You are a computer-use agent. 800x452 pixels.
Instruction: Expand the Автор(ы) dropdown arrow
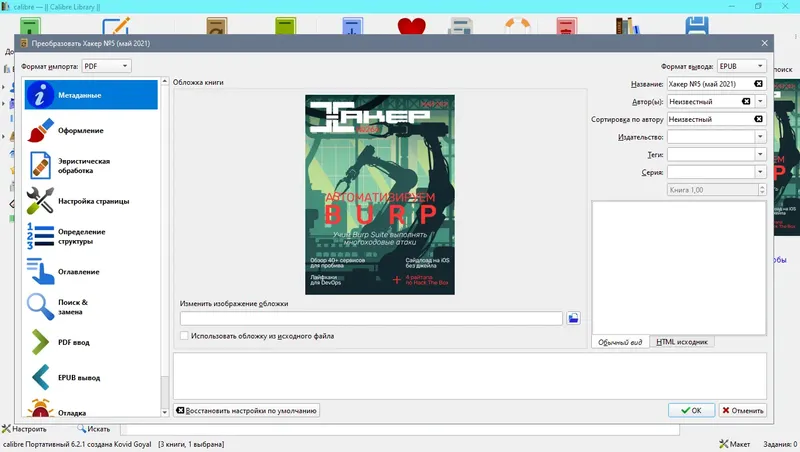(x=760, y=102)
